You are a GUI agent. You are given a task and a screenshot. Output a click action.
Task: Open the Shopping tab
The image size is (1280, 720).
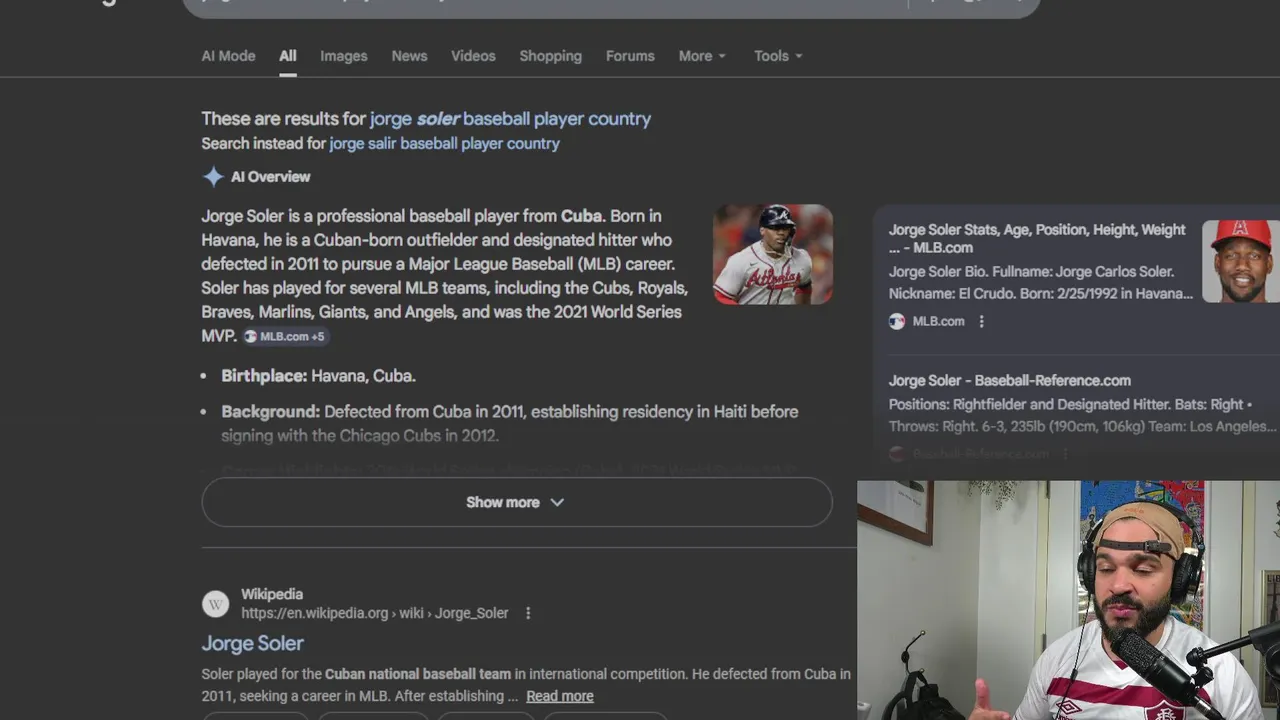[550, 56]
